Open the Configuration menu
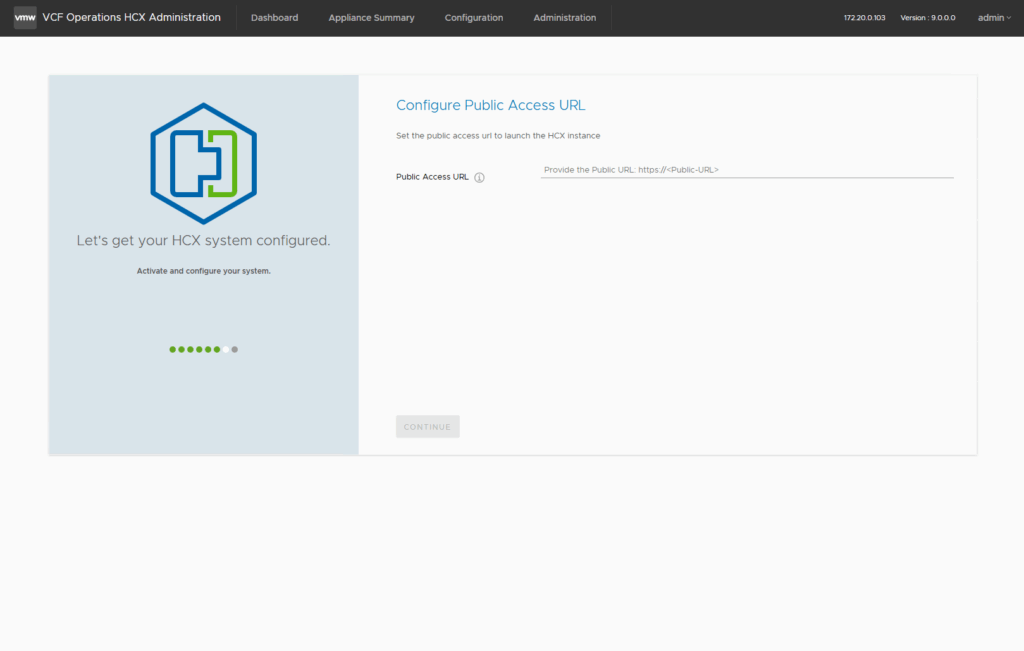This screenshot has height=651, width=1024. tap(474, 18)
